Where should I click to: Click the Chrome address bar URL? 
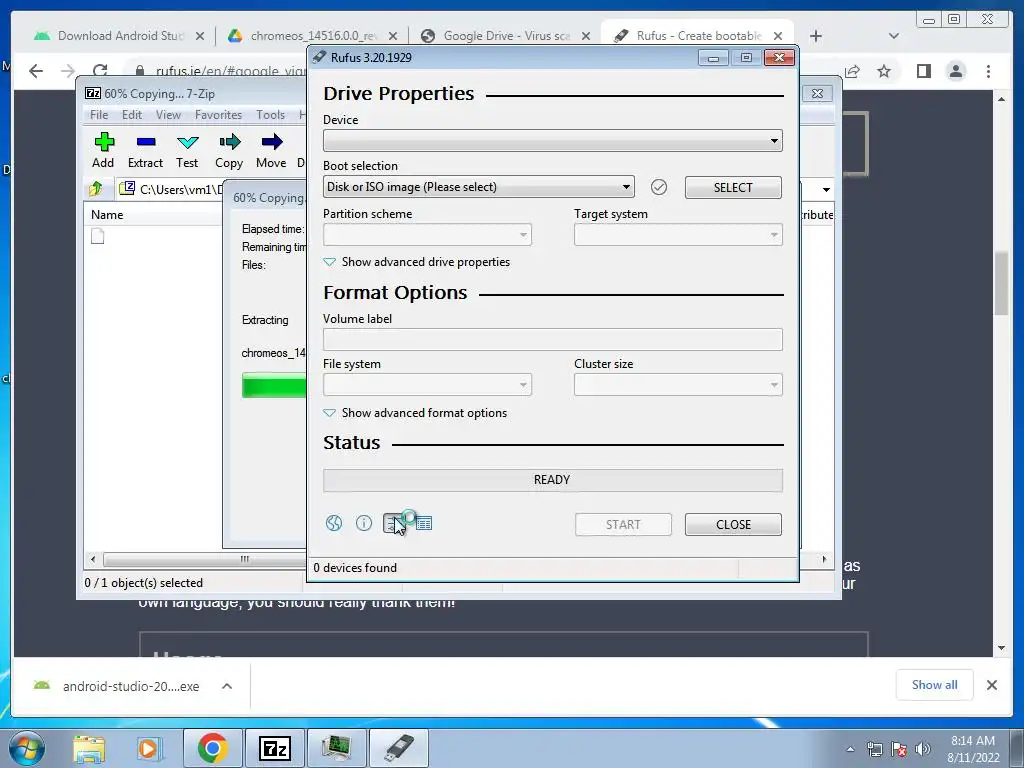tap(230, 71)
